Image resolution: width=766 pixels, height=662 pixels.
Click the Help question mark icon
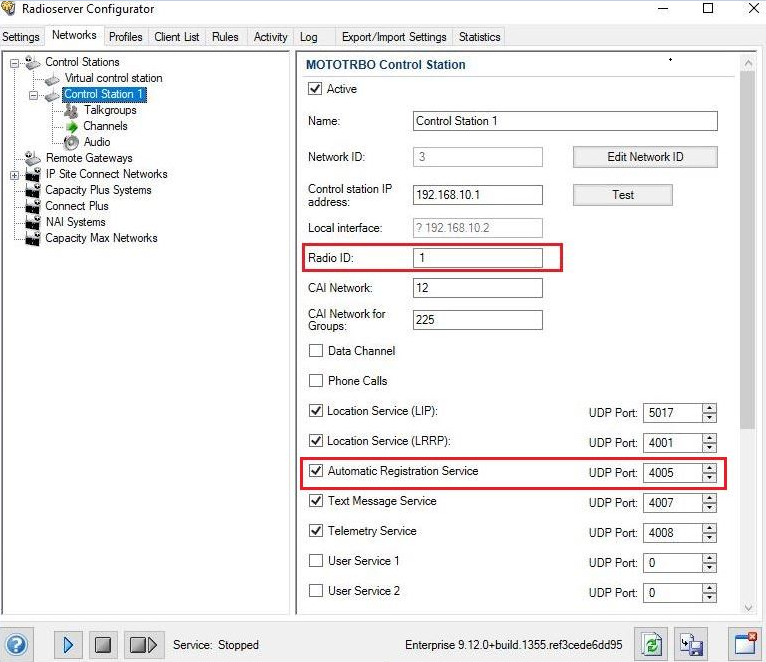coord(16,645)
